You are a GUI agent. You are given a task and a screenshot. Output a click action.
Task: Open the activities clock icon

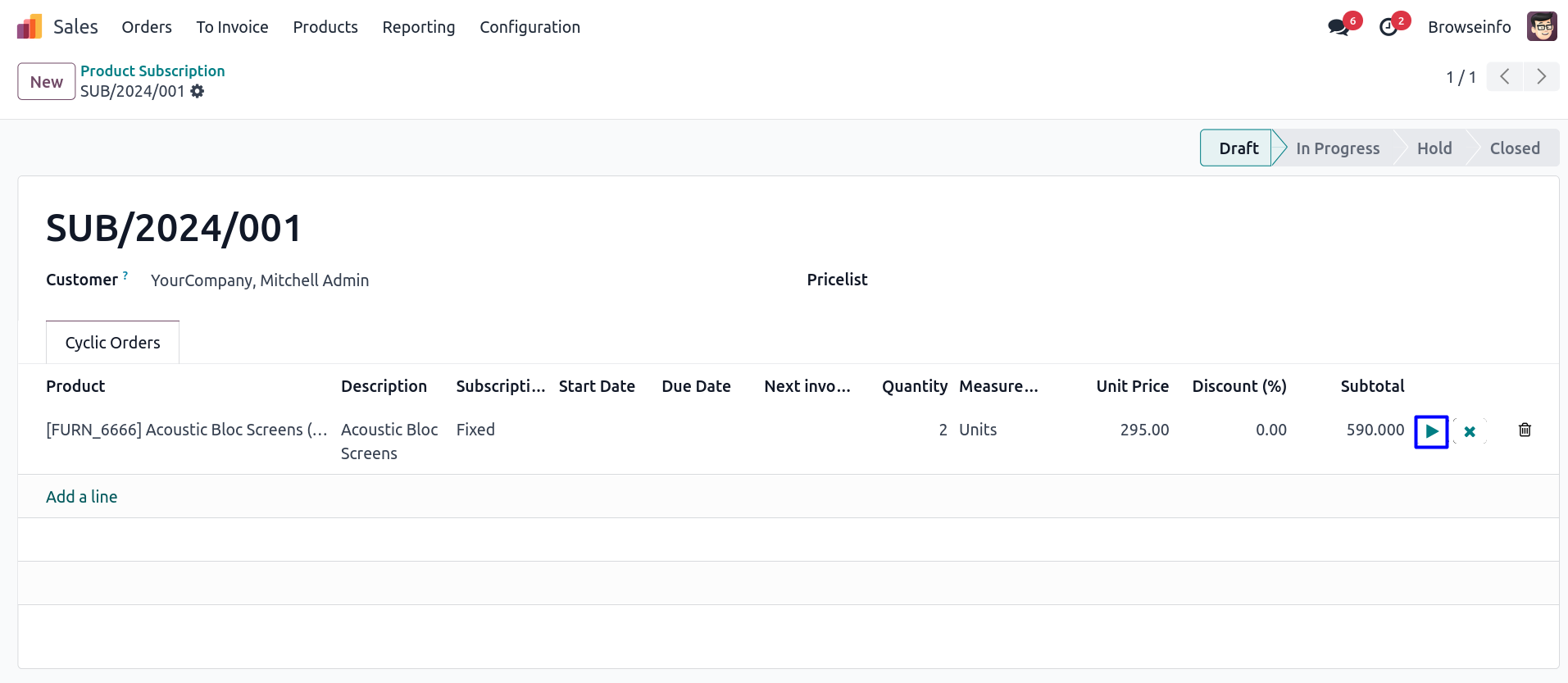(1388, 27)
